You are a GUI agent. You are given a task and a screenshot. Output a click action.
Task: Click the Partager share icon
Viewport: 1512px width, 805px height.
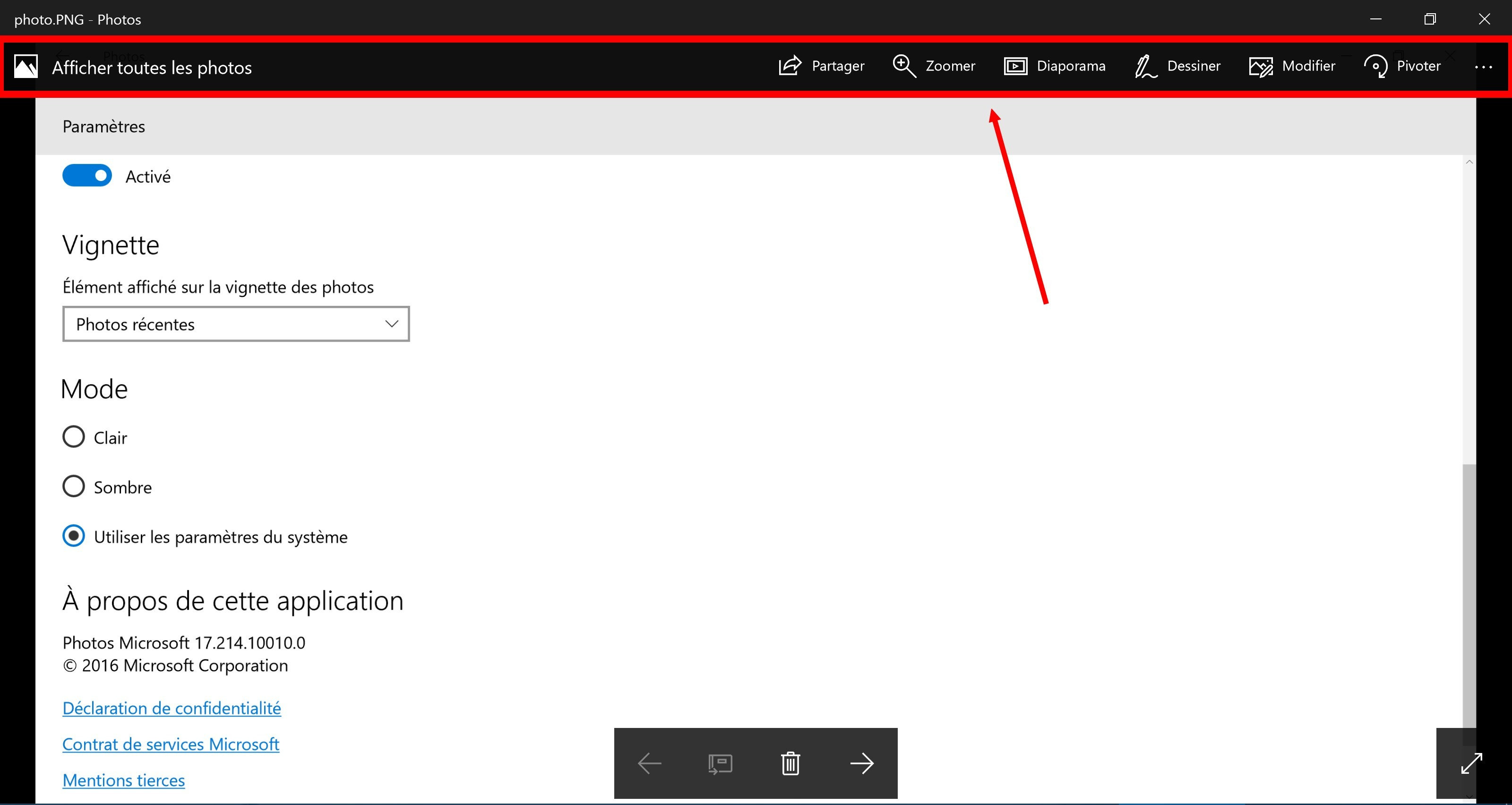coord(790,66)
